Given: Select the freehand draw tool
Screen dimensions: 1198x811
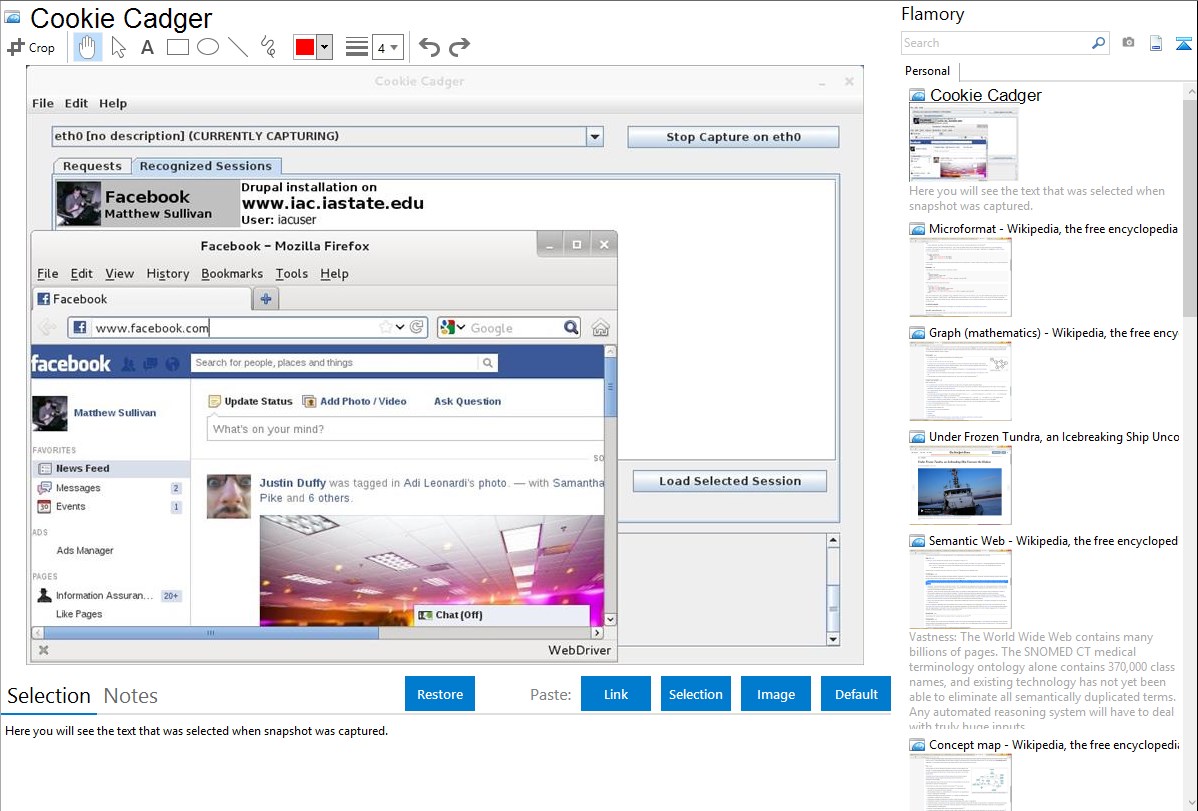Looking at the screenshot, I should [x=268, y=47].
